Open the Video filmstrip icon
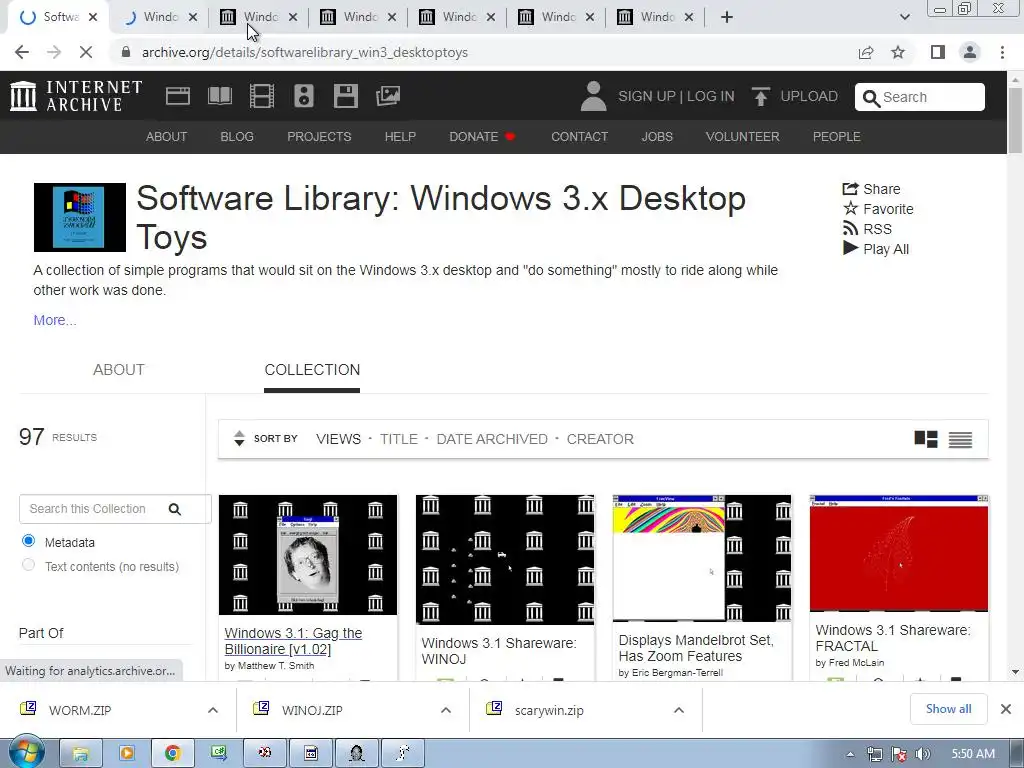 262,96
